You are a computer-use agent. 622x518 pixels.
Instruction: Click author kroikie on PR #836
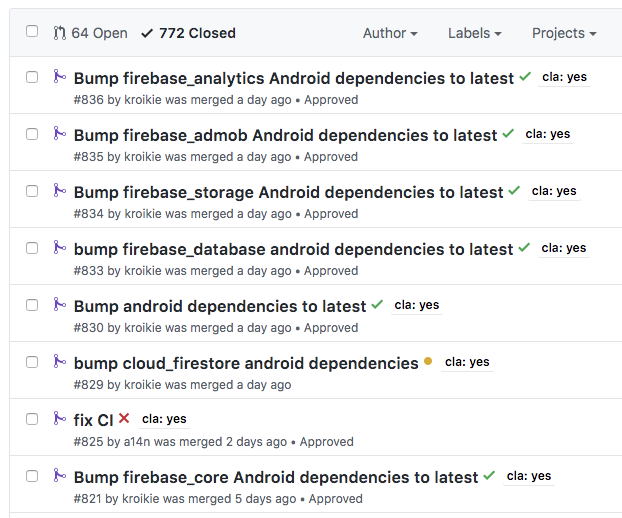143,100
